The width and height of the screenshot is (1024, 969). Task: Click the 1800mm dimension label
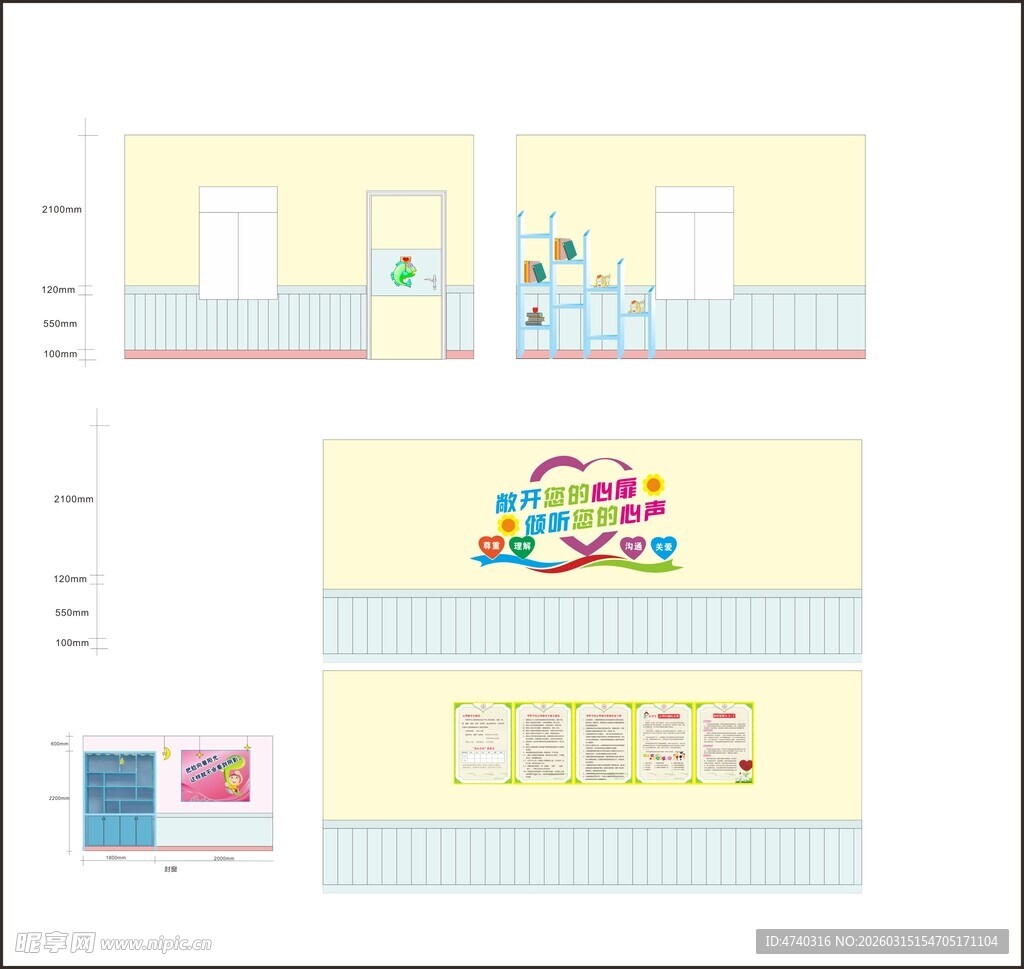pyautogui.click(x=116, y=858)
